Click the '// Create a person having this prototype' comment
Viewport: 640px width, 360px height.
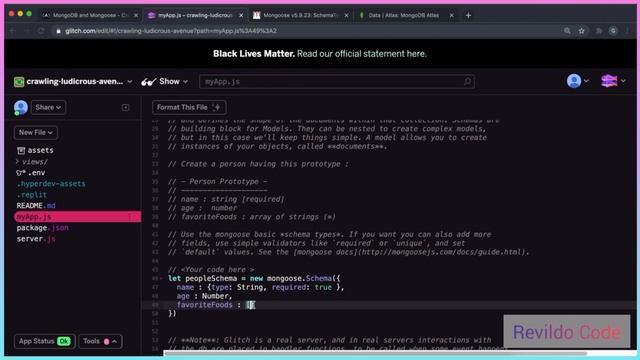pyautogui.click(x=258, y=164)
